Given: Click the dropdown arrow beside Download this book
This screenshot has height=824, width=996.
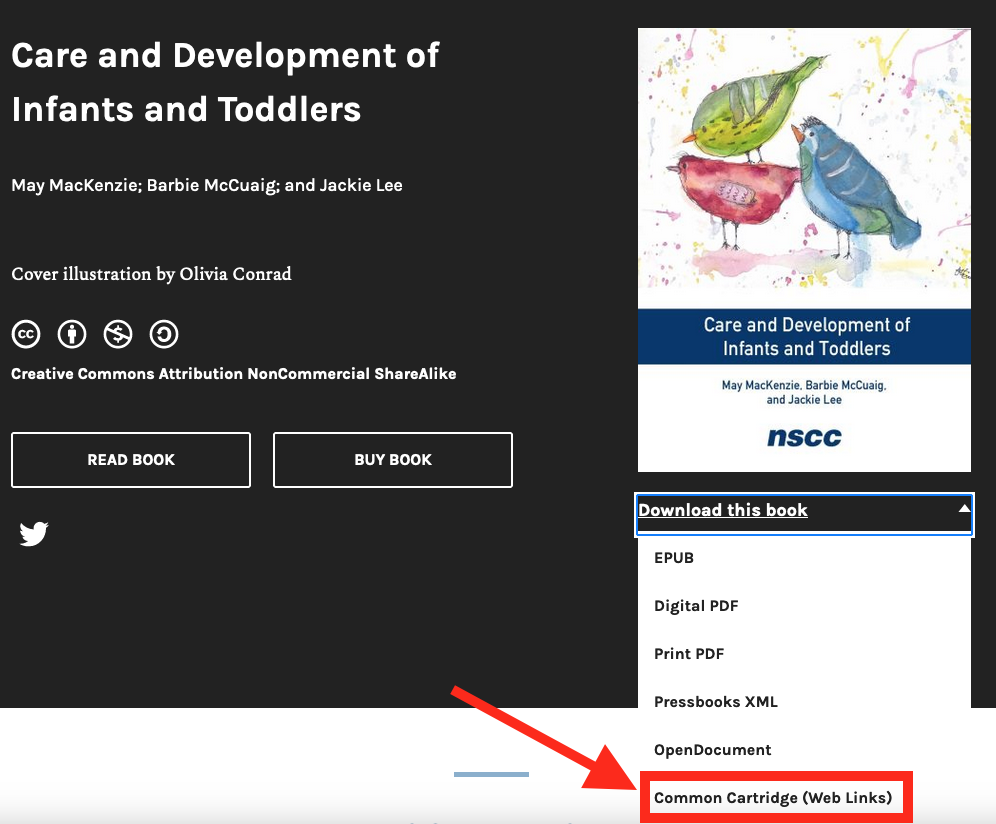Looking at the screenshot, I should 964,508.
